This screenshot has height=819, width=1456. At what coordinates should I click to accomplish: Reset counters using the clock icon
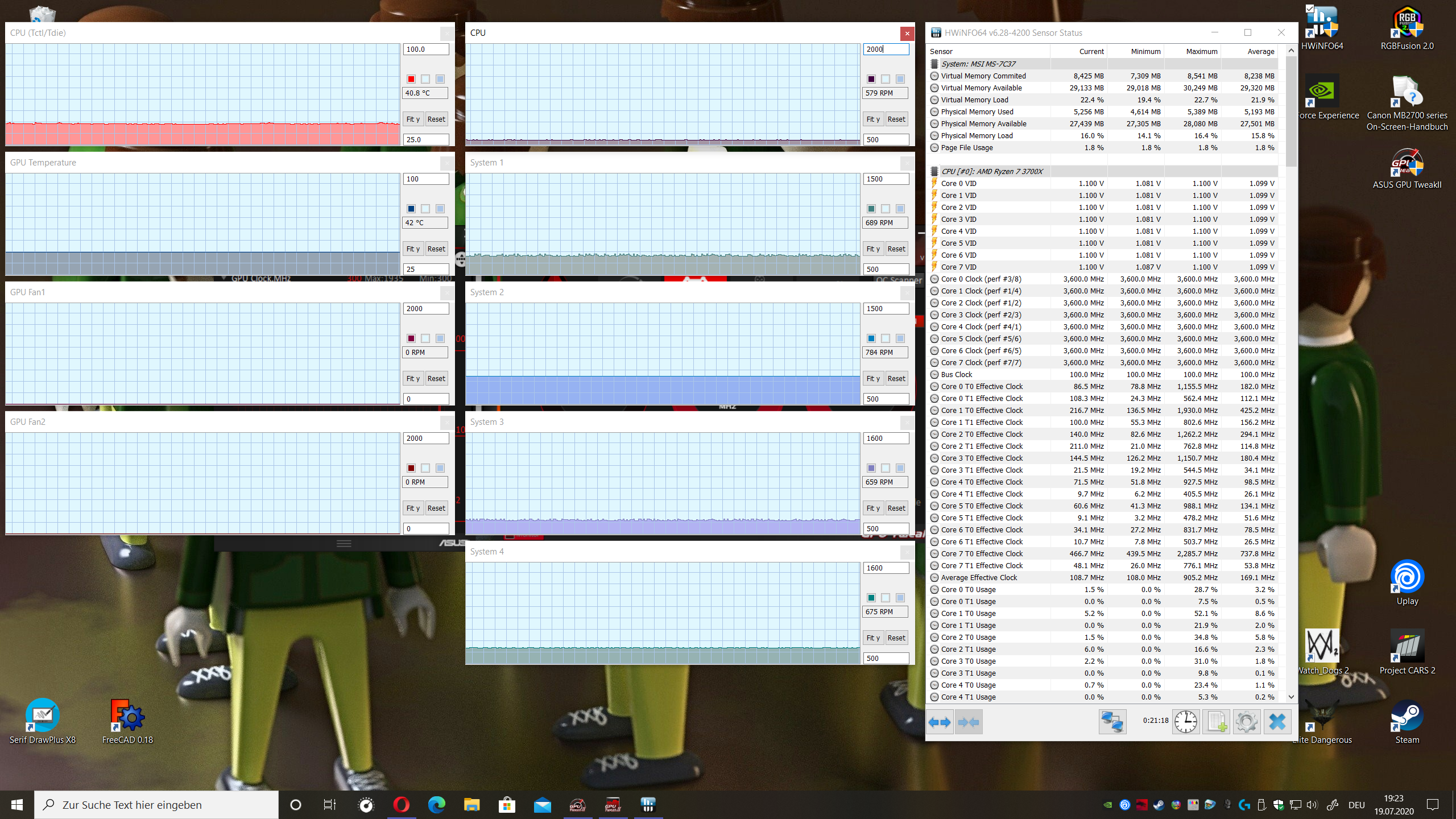point(1186,721)
